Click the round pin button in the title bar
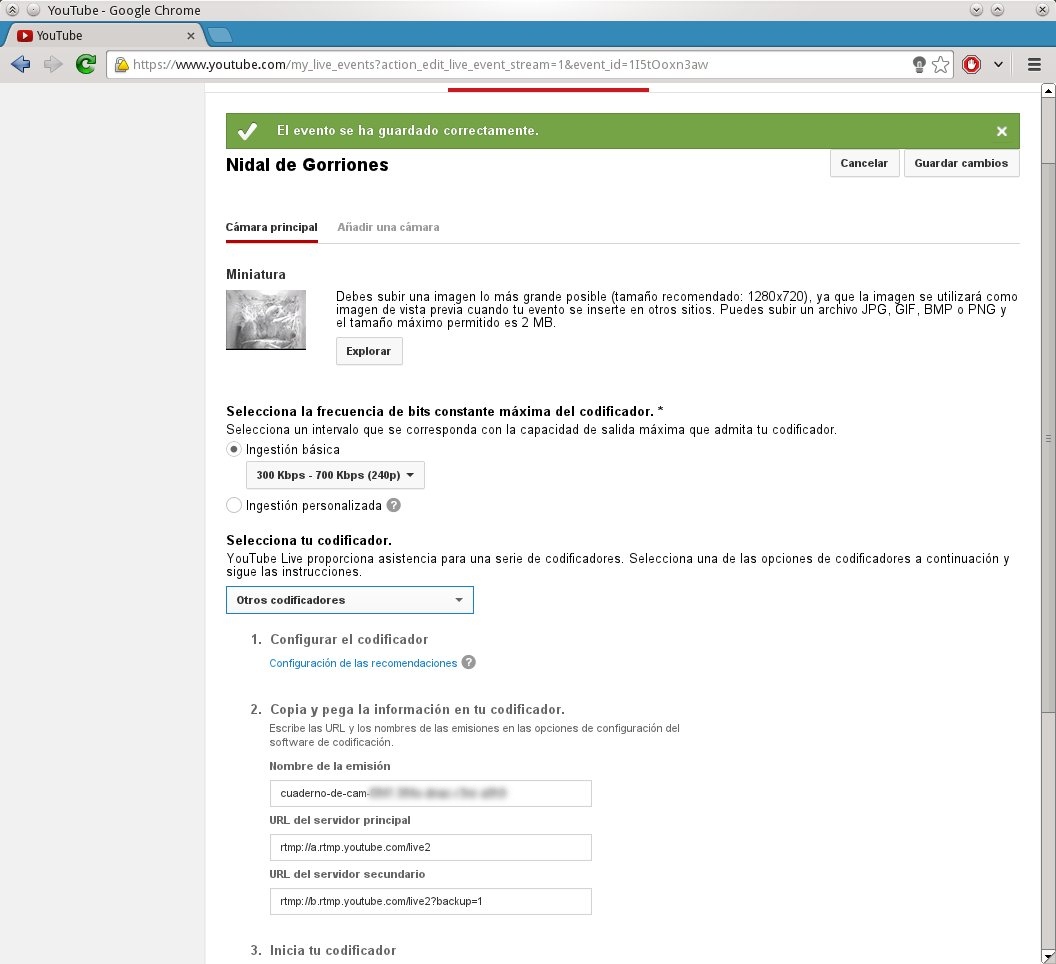Image resolution: width=1056 pixels, height=964 pixels. tap(33, 9)
